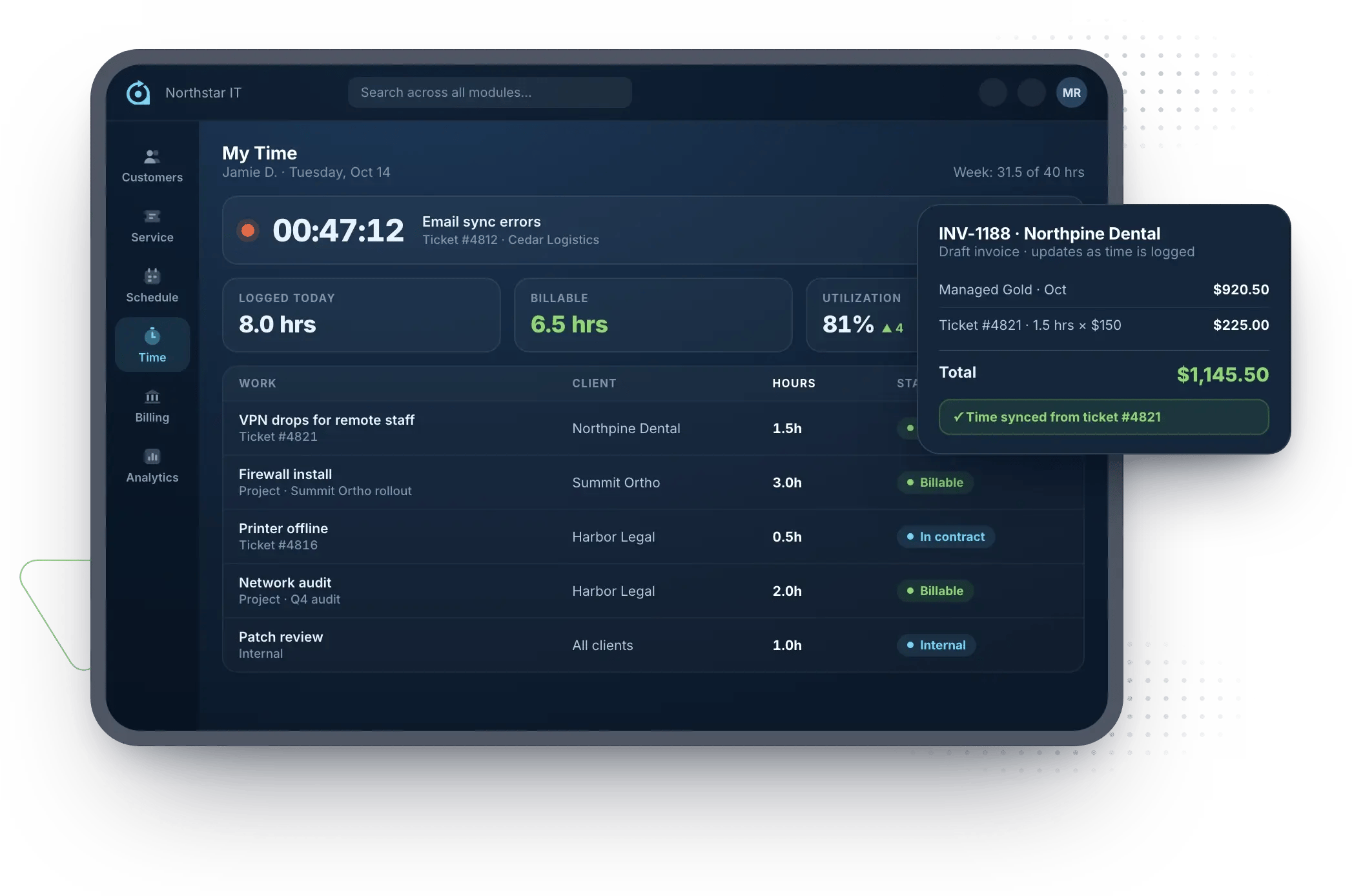Click the round header button next to MR avatar

click(x=1032, y=92)
